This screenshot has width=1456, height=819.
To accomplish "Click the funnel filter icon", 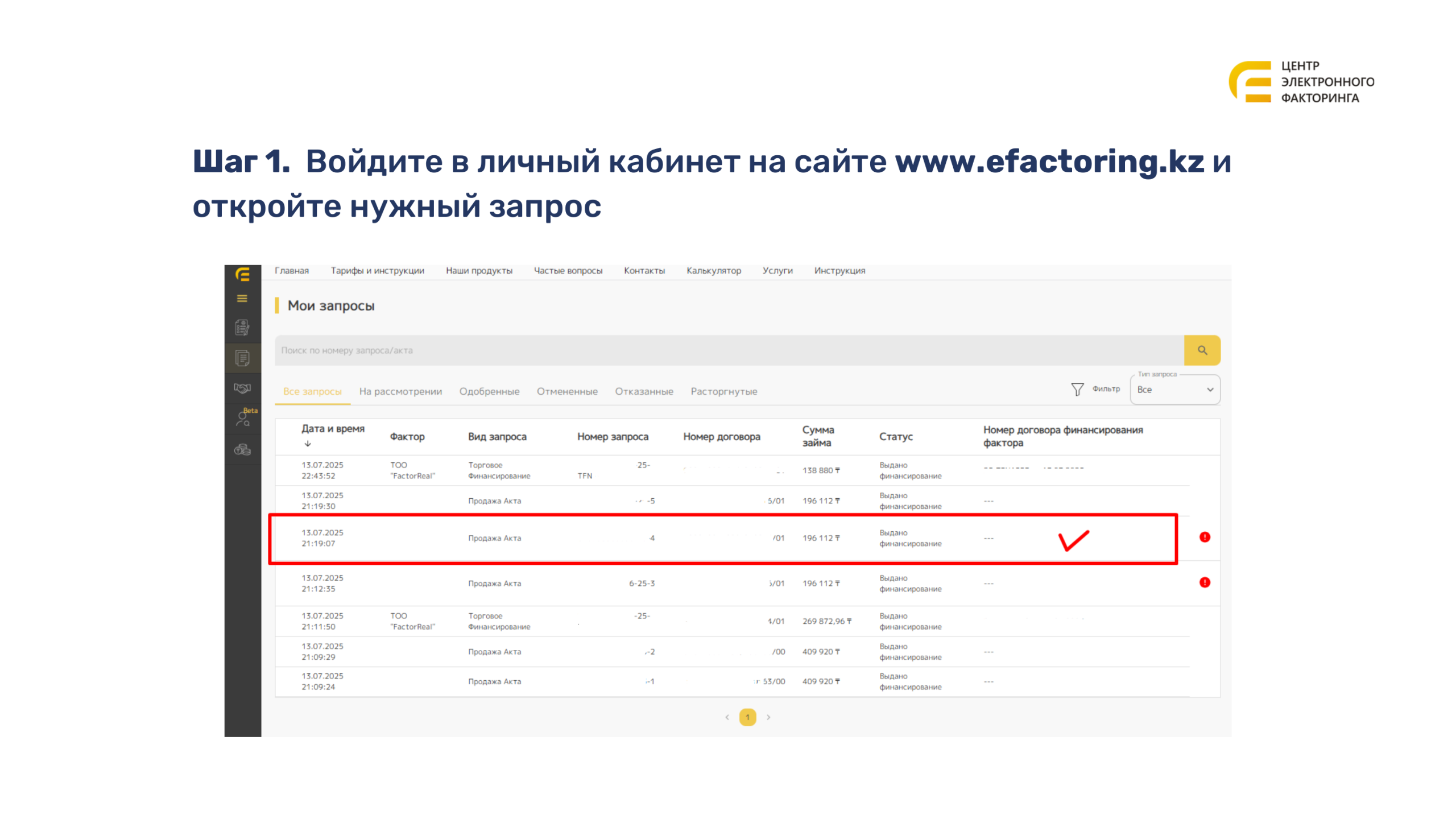I will coord(1077,389).
